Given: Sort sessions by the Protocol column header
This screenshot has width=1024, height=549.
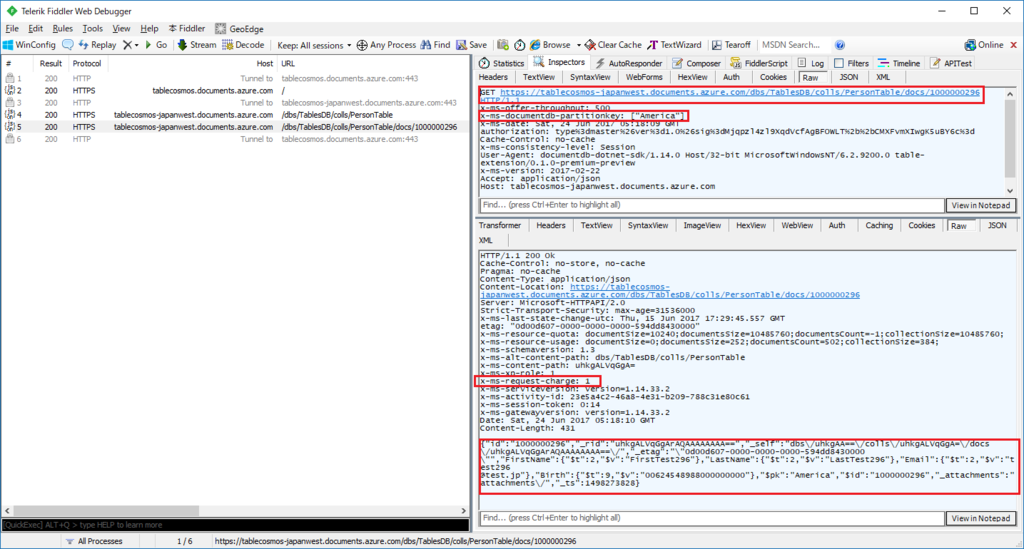Looking at the screenshot, I should [x=87, y=63].
